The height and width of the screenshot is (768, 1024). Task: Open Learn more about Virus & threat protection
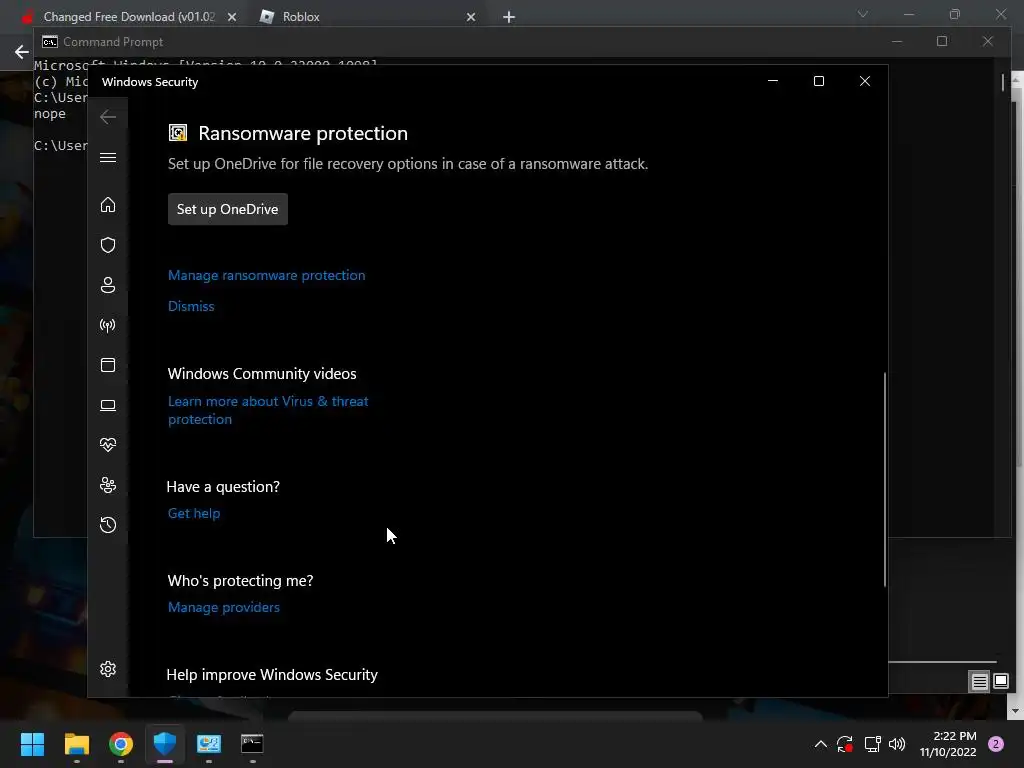(x=268, y=410)
